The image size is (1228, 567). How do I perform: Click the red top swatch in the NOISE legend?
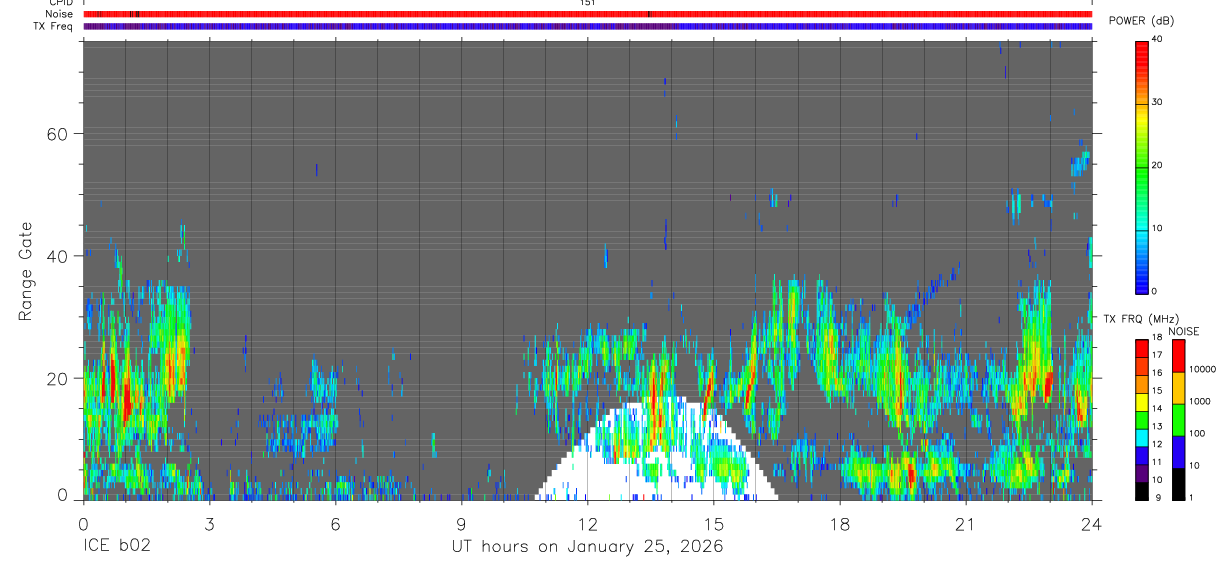(1179, 356)
